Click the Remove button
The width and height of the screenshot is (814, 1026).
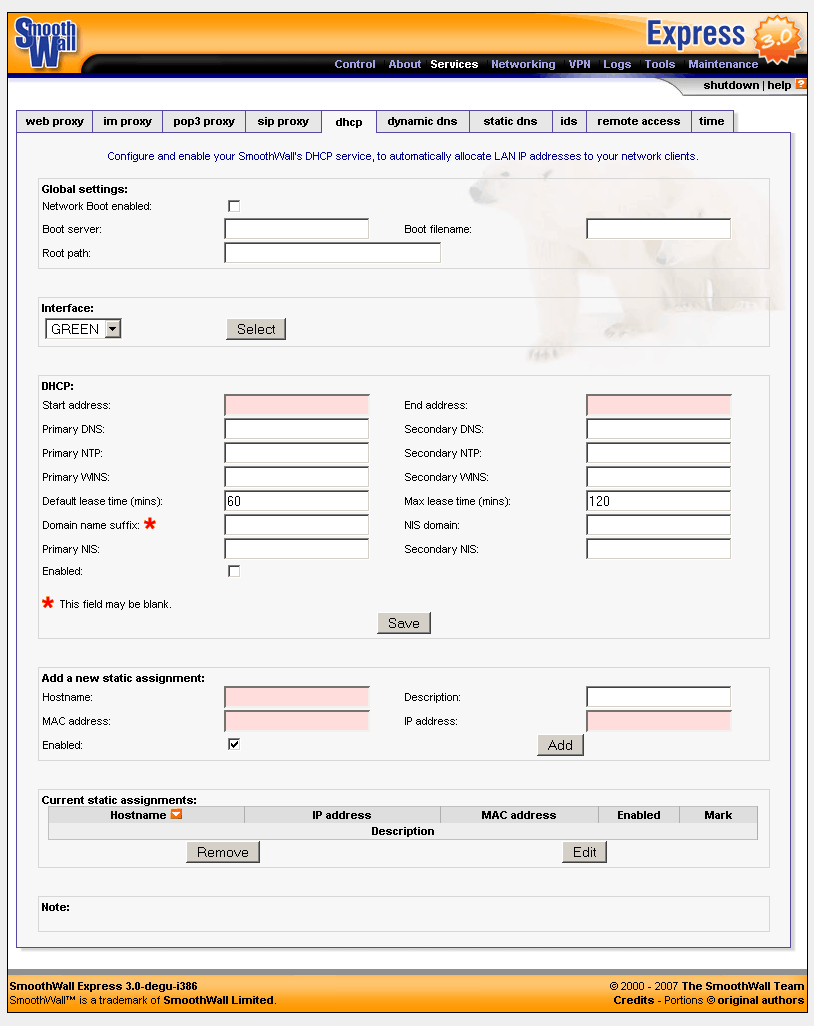click(x=222, y=852)
